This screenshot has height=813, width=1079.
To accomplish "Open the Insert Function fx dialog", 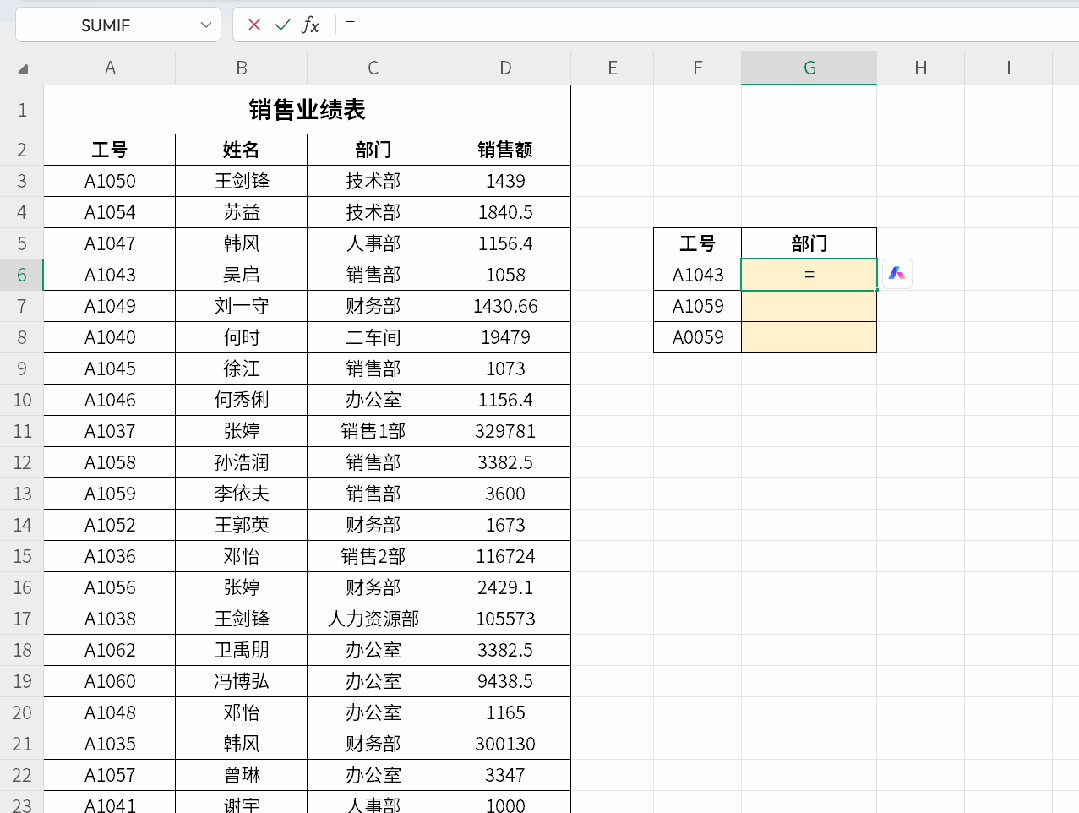I will (311, 25).
